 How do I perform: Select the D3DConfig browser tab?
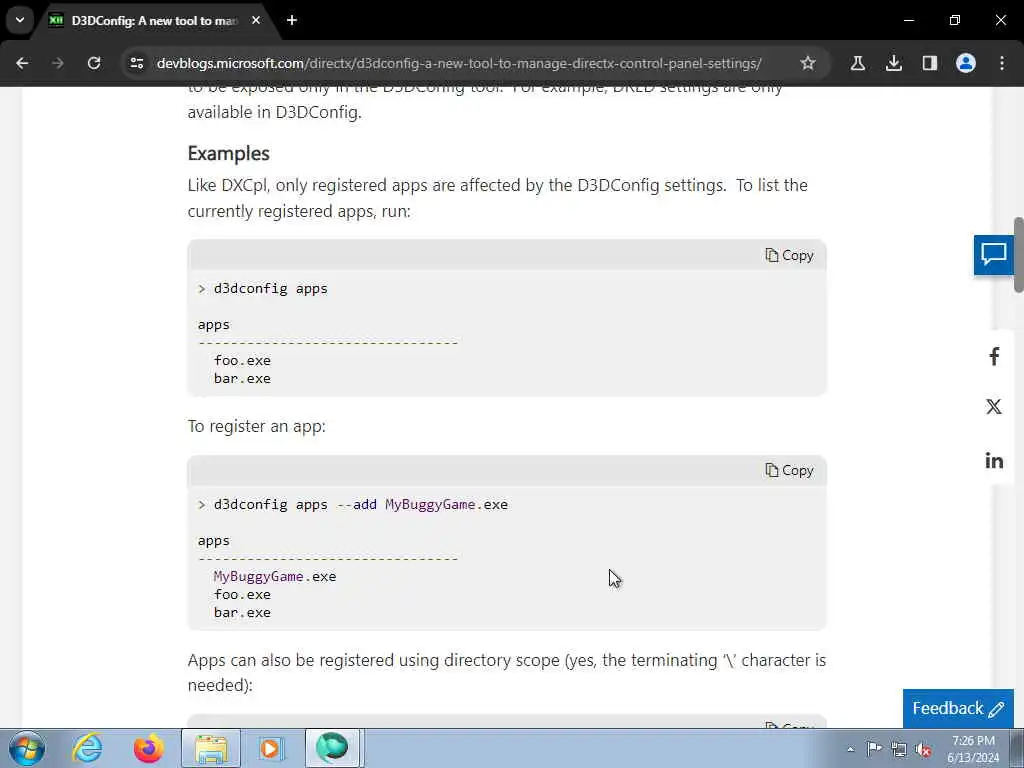[x=155, y=21]
